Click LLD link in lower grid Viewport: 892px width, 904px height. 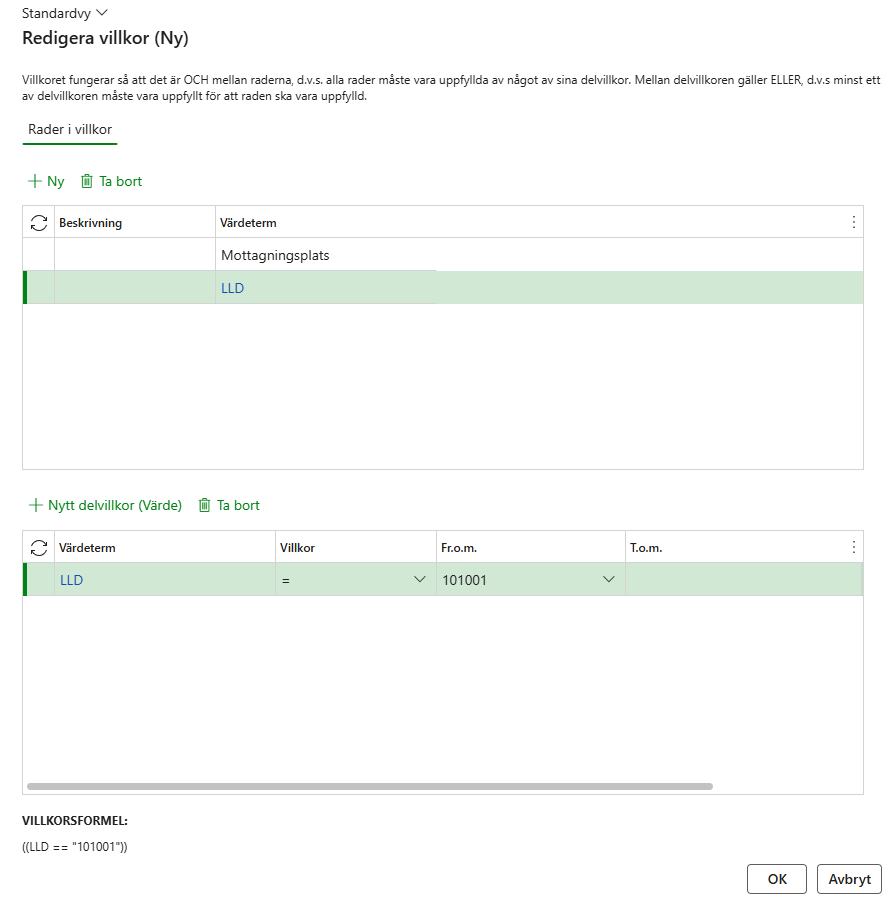72,580
